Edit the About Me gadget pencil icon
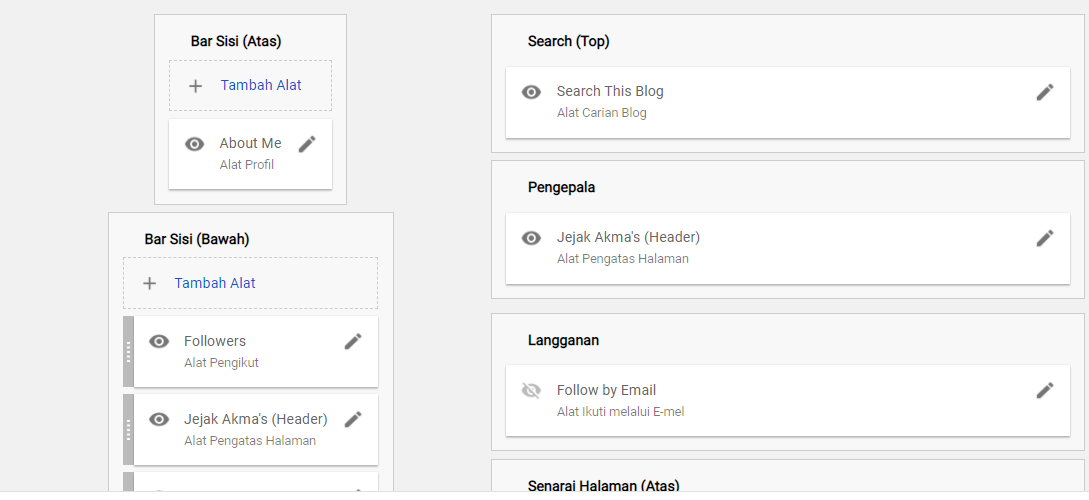Image resolution: width=1089 pixels, height=500 pixels. click(307, 144)
